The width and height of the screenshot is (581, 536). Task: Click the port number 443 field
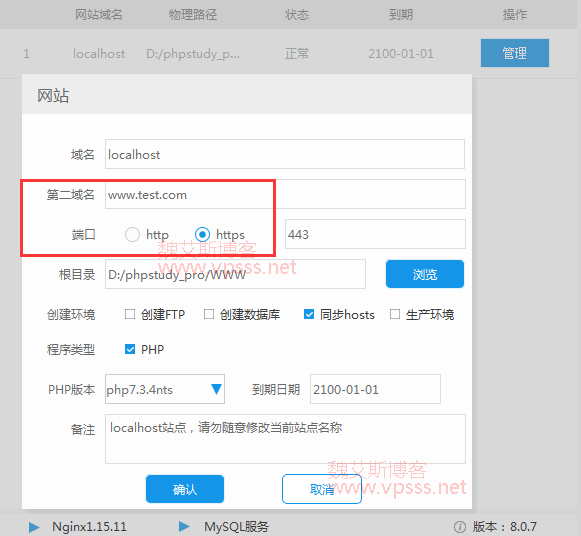pyautogui.click(x=375, y=234)
